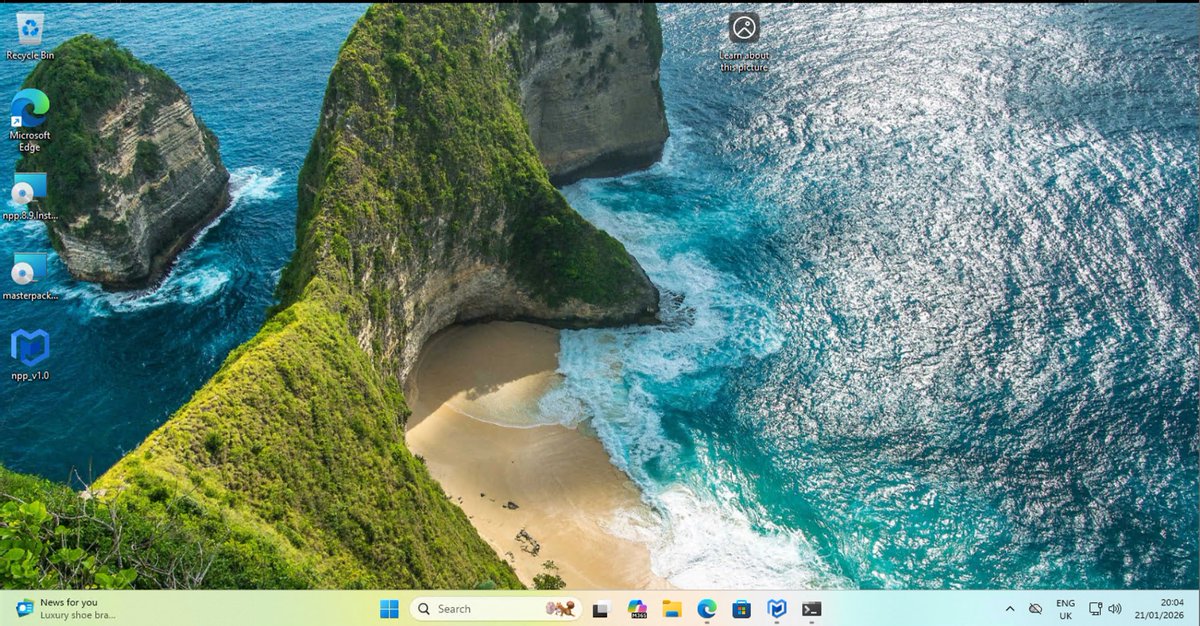Launch Microsoft 365 Copilot from taskbar

tap(637, 609)
